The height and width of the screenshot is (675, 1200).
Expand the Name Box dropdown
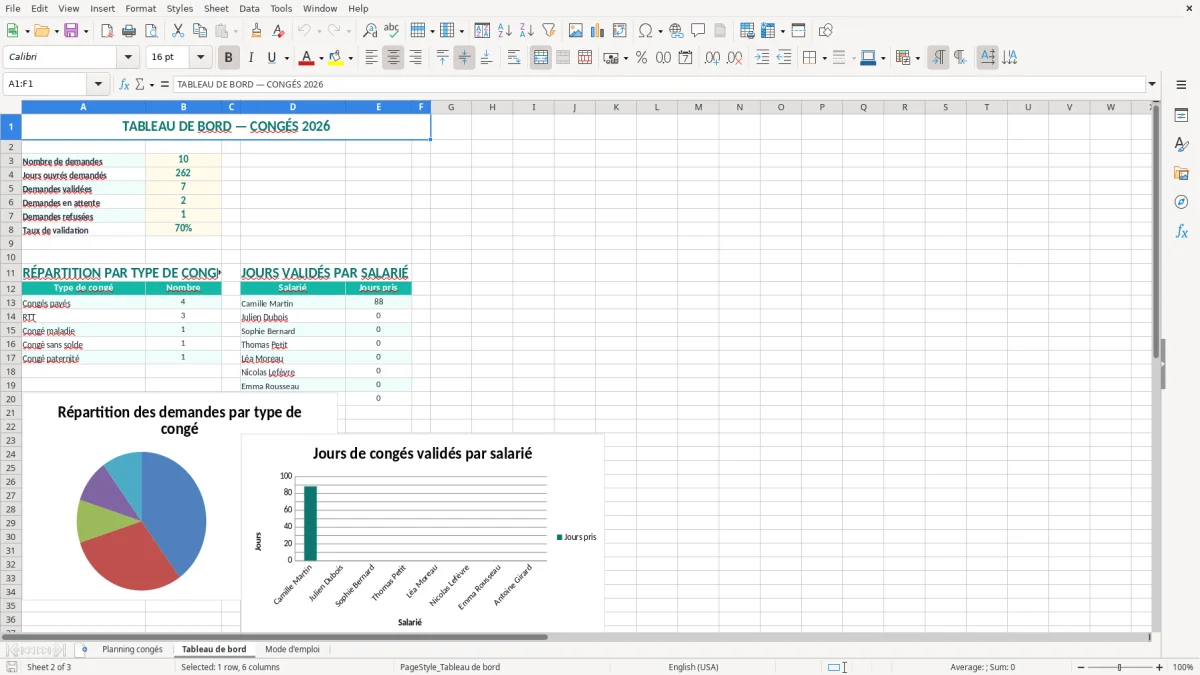[x=98, y=84]
